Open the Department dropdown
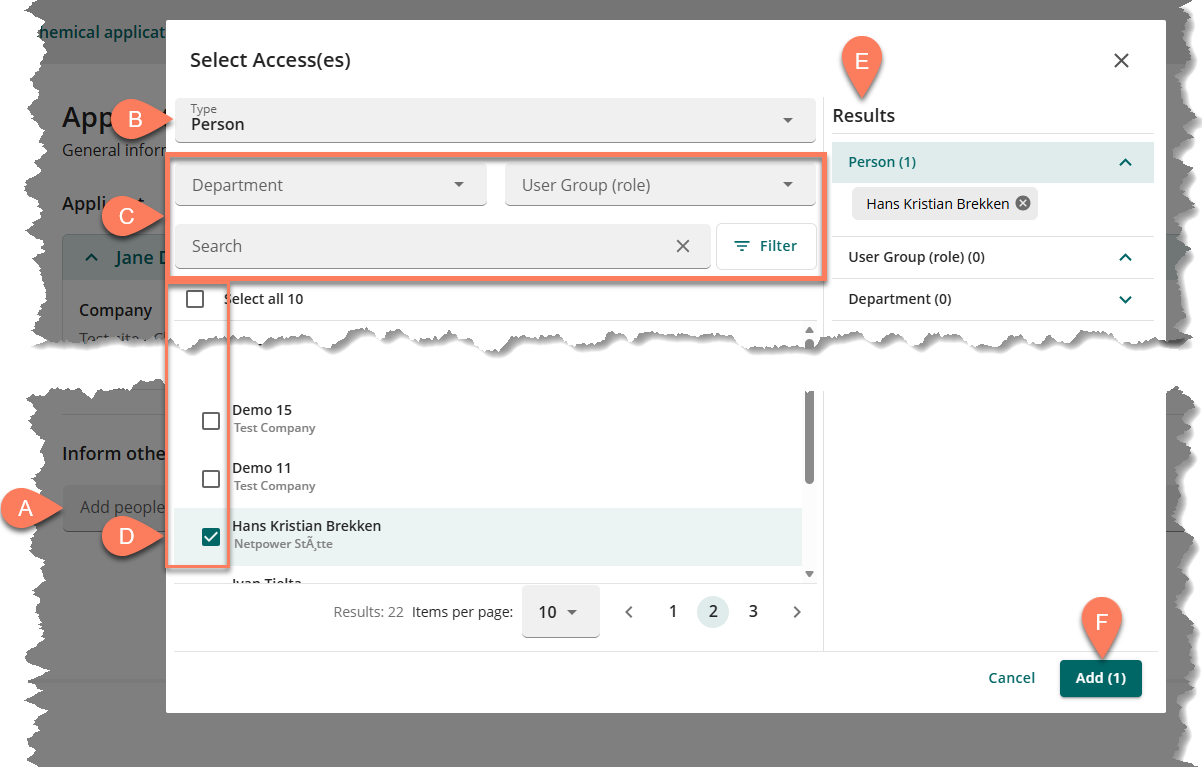The image size is (1202, 767). coord(330,185)
